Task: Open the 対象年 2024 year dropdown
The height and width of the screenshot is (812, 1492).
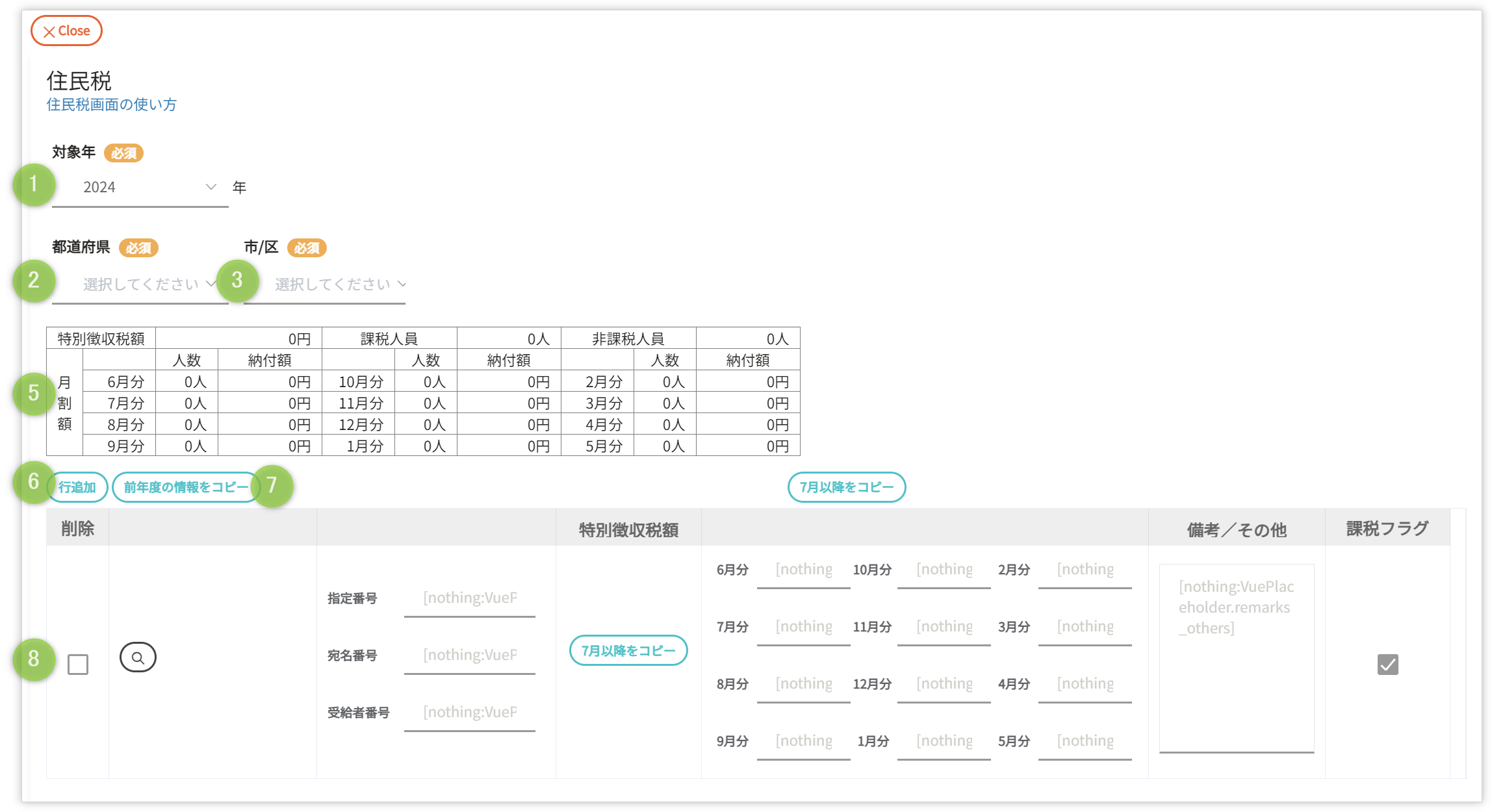Action: tap(140, 188)
